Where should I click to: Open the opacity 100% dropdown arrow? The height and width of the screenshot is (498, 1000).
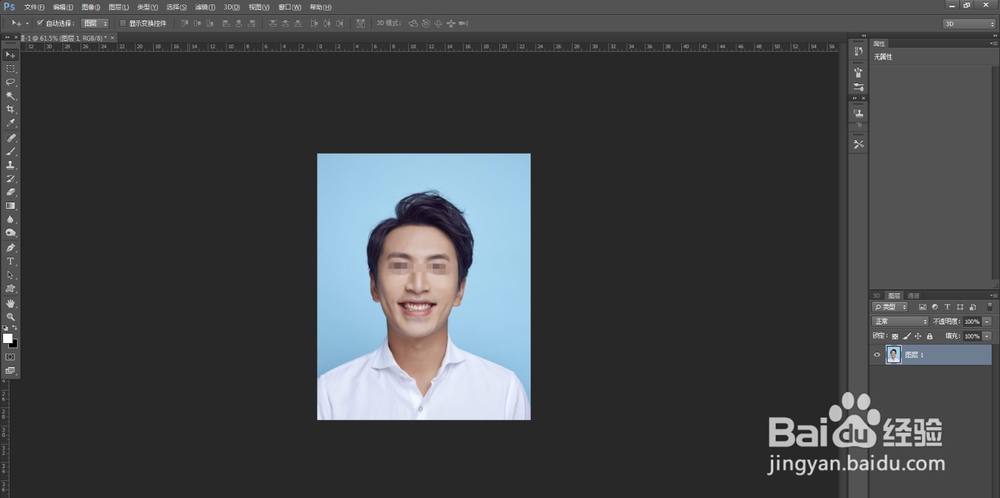(x=987, y=321)
